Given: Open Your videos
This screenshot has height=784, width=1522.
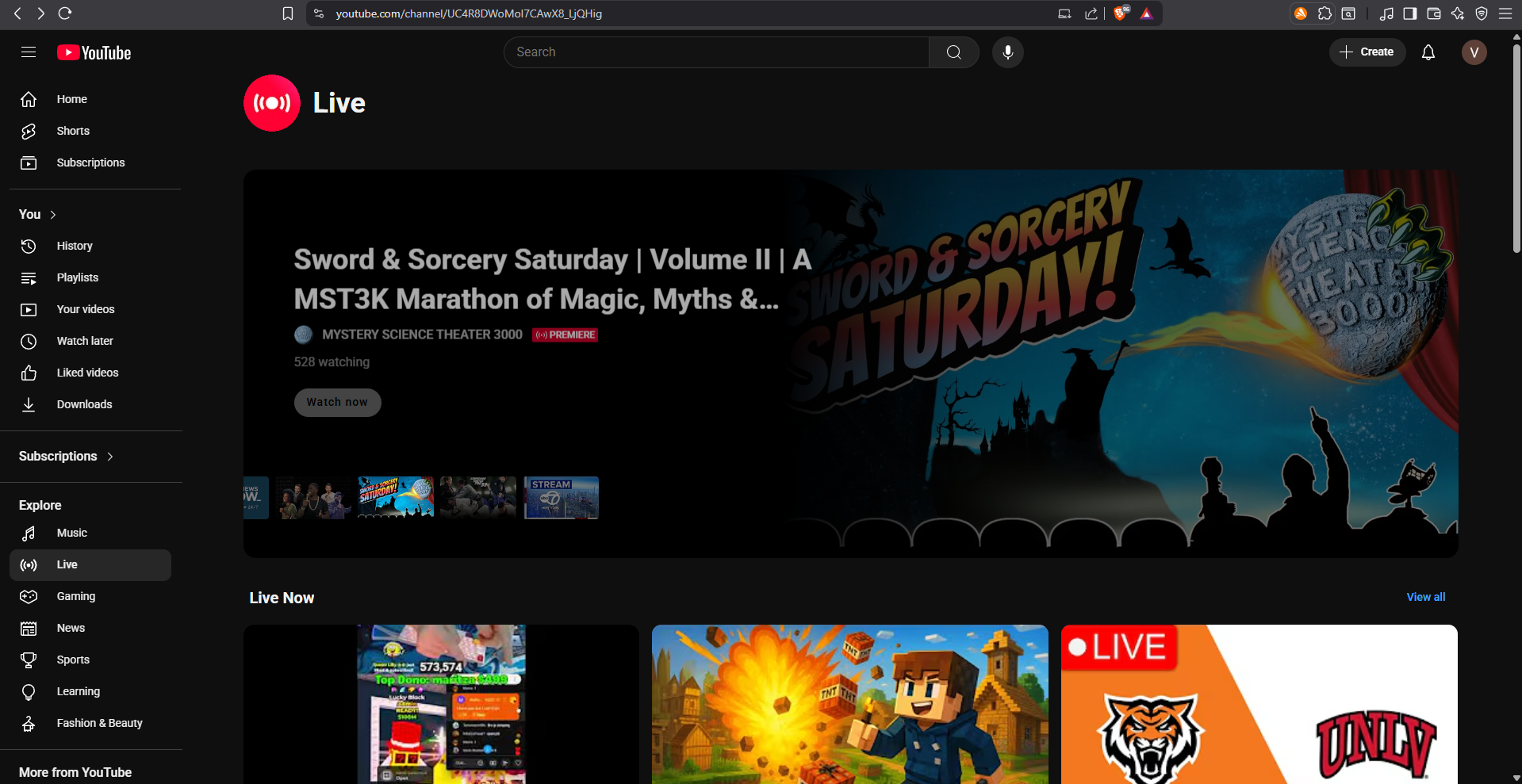Looking at the screenshot, I should pyautogui.click(x=90, y=309).
